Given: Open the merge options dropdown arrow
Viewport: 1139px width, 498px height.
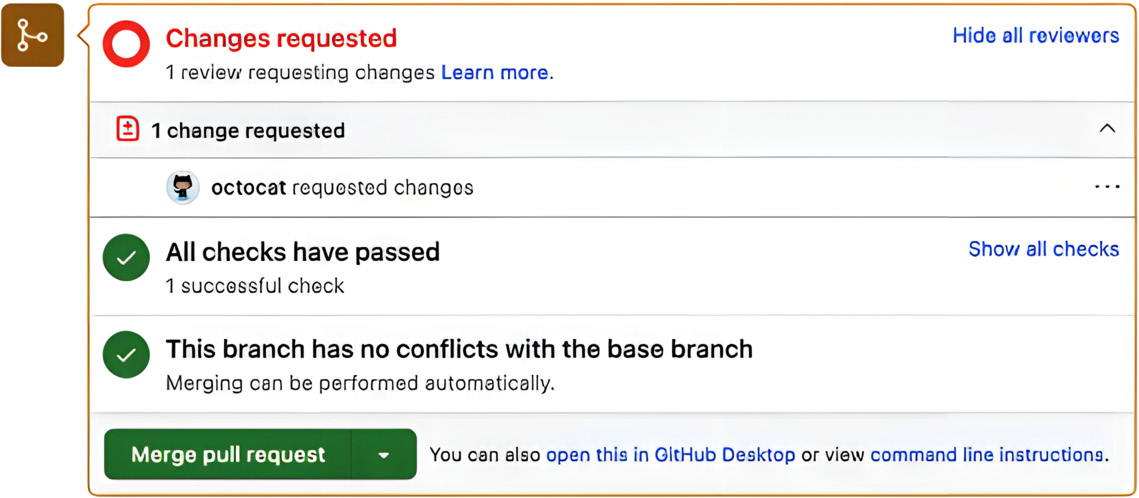Looking at the screenshot, I should [x=384, y=455].
